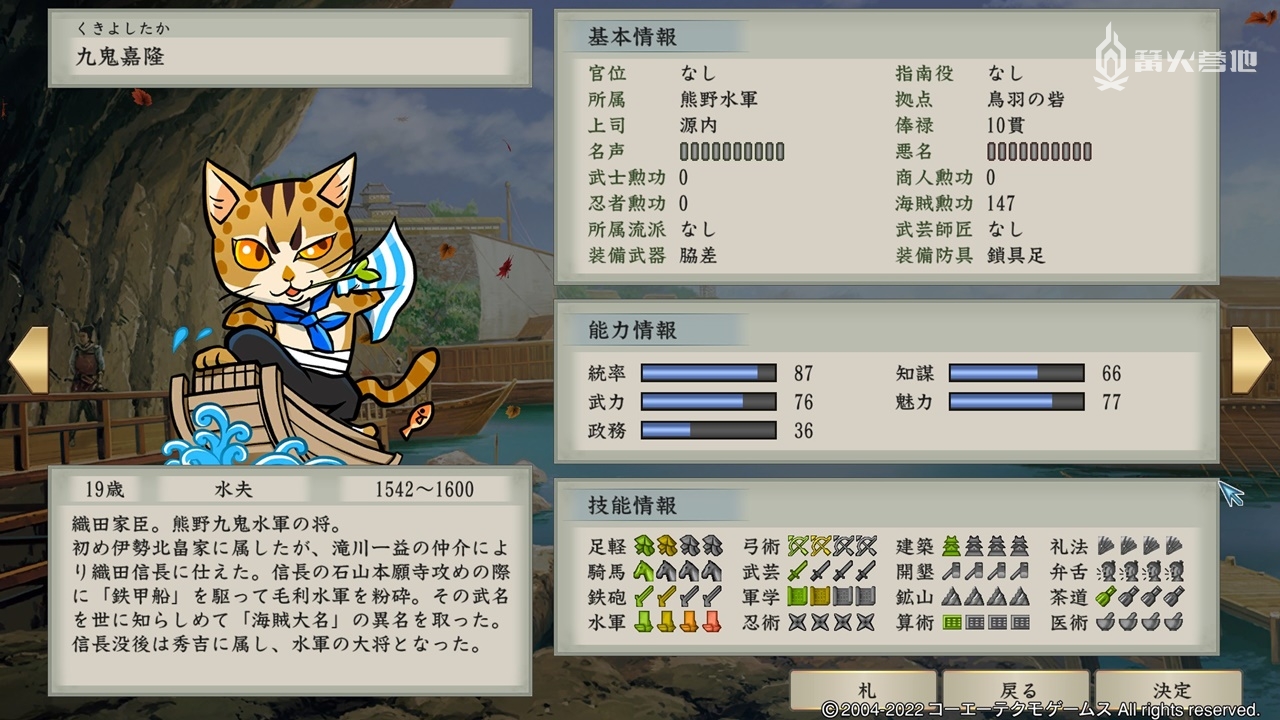The image size is (1280, 720).
Task: Select the 戻る back button
Action: pyautogui.click(x=1016, y=690)
